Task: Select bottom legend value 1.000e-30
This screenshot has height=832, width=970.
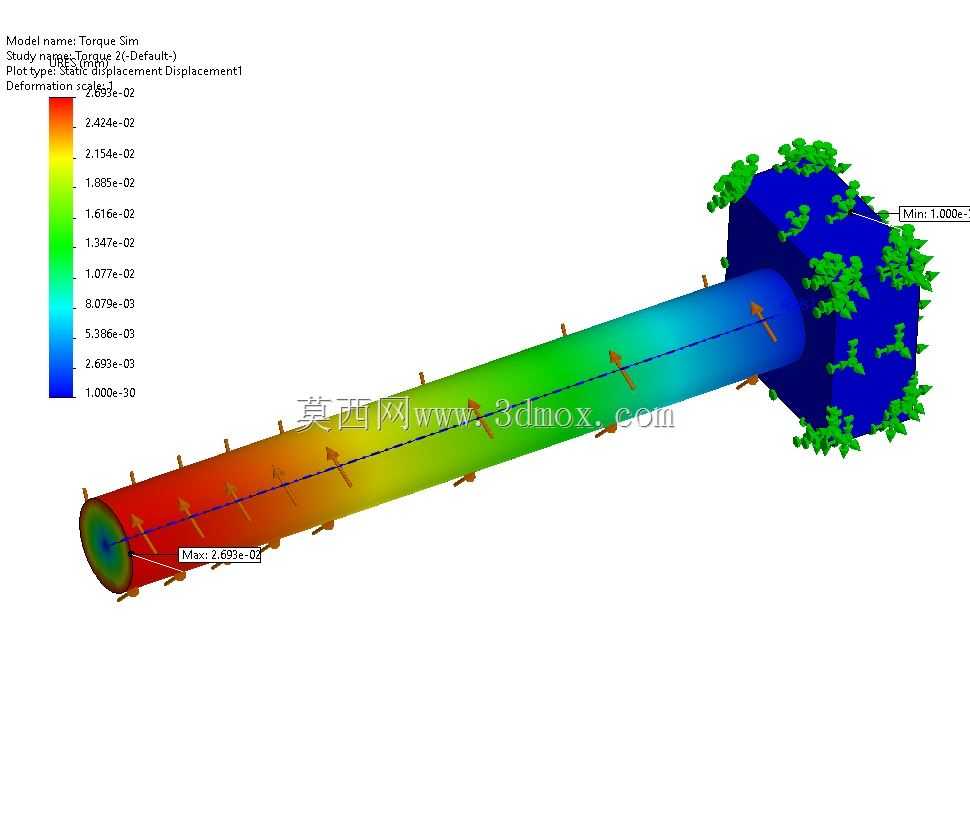Action: (109, 392)
